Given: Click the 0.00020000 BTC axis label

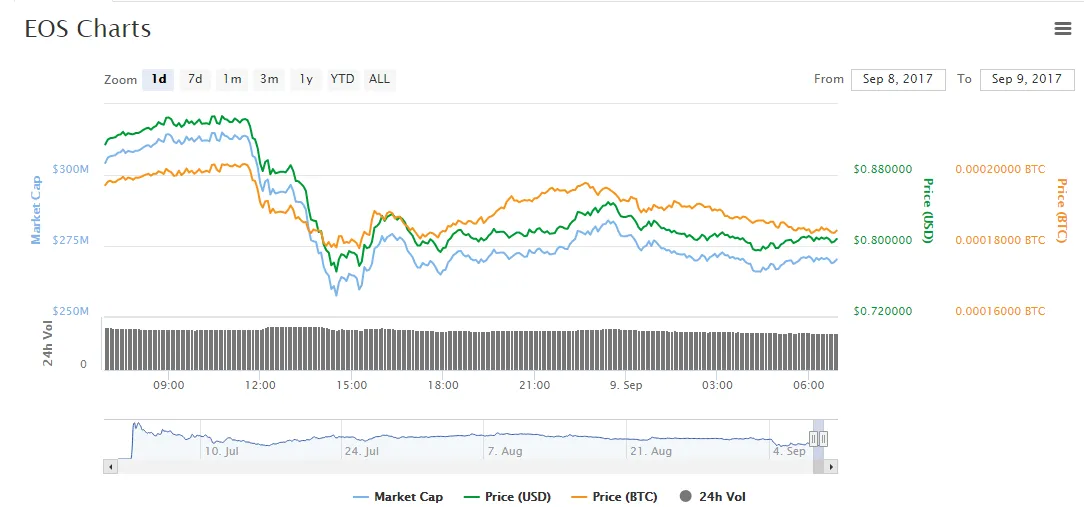Looking at the screenshot, I should tap(1000, 169).
